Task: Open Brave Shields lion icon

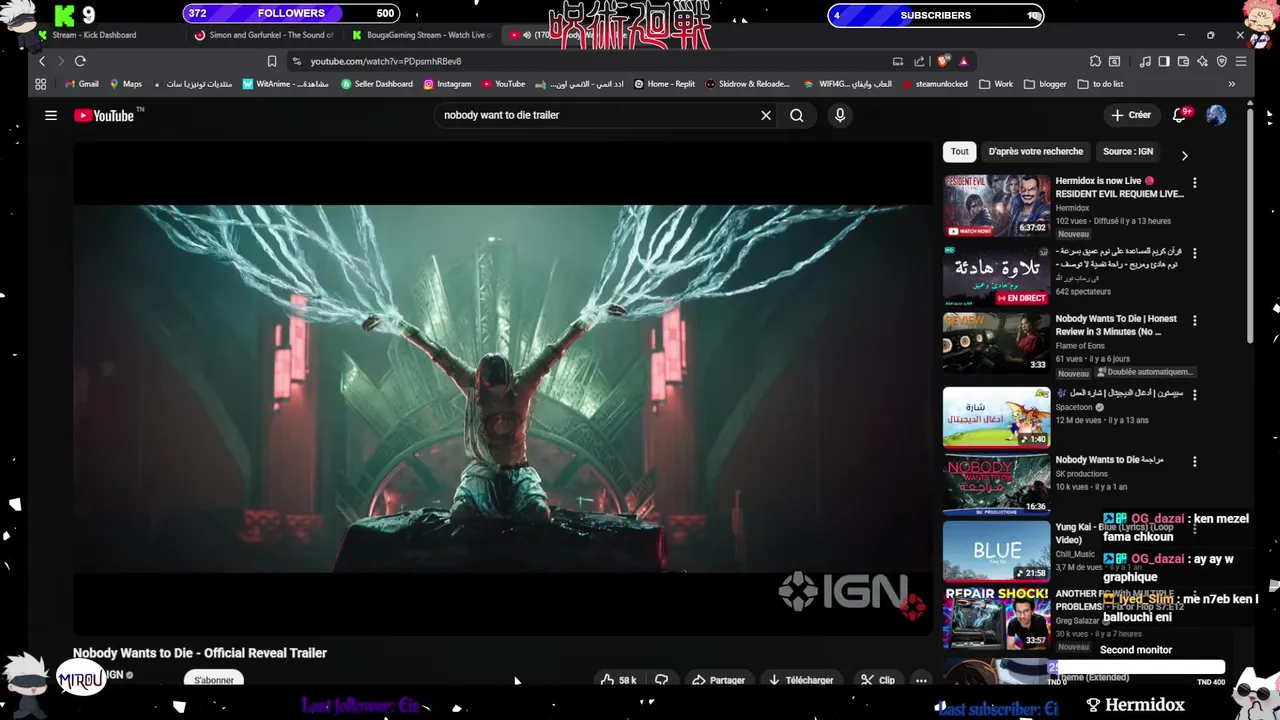Action: point(943,61)
